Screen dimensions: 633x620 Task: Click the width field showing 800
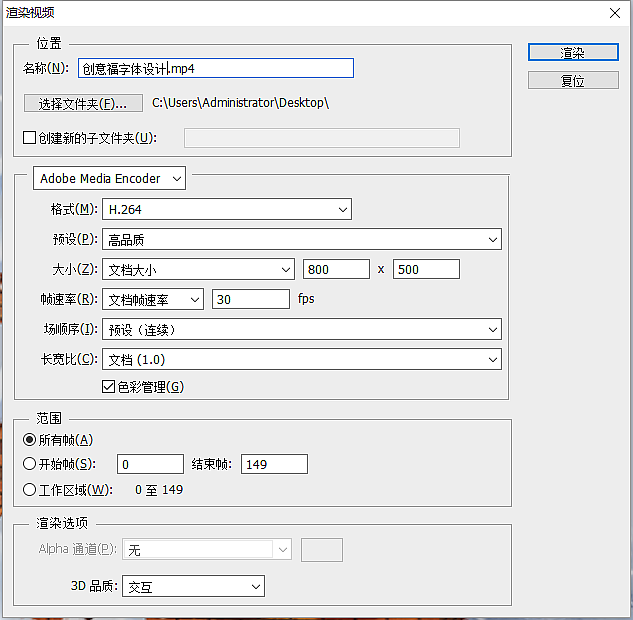click(x=336, y=269)
